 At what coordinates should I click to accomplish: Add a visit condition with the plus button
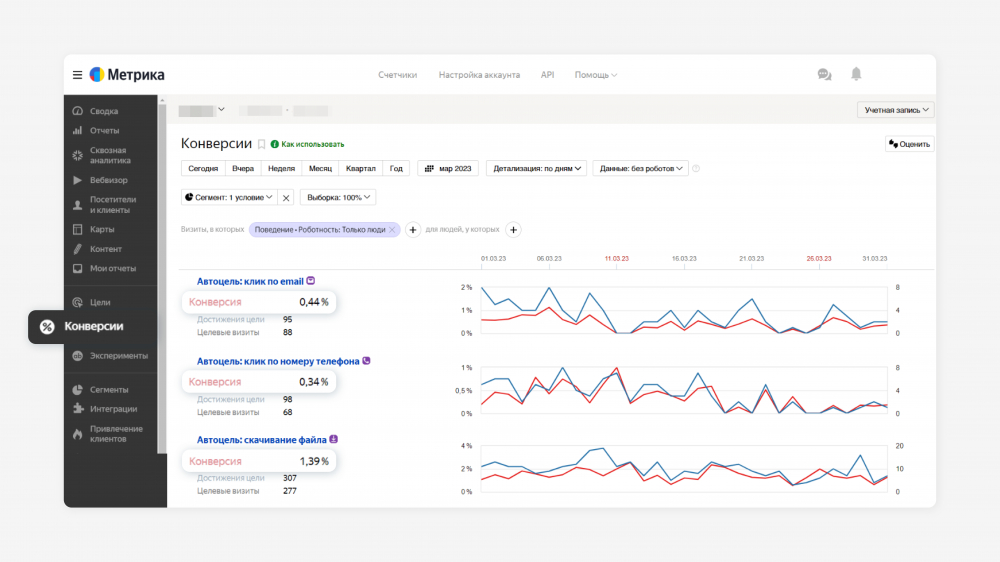pyautogui.click(x=413, y=230)
